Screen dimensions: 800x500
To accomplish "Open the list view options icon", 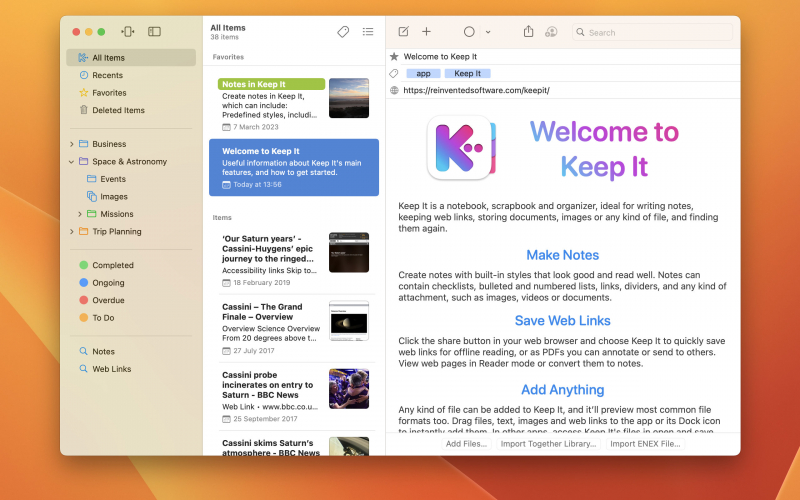I will click(x=368, y=32).
